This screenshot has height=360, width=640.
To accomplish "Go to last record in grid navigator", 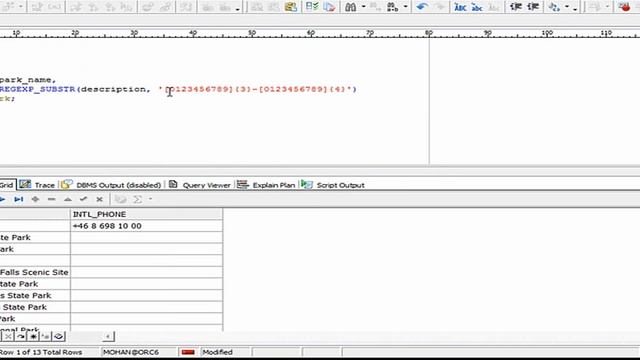I will point(18,199).
